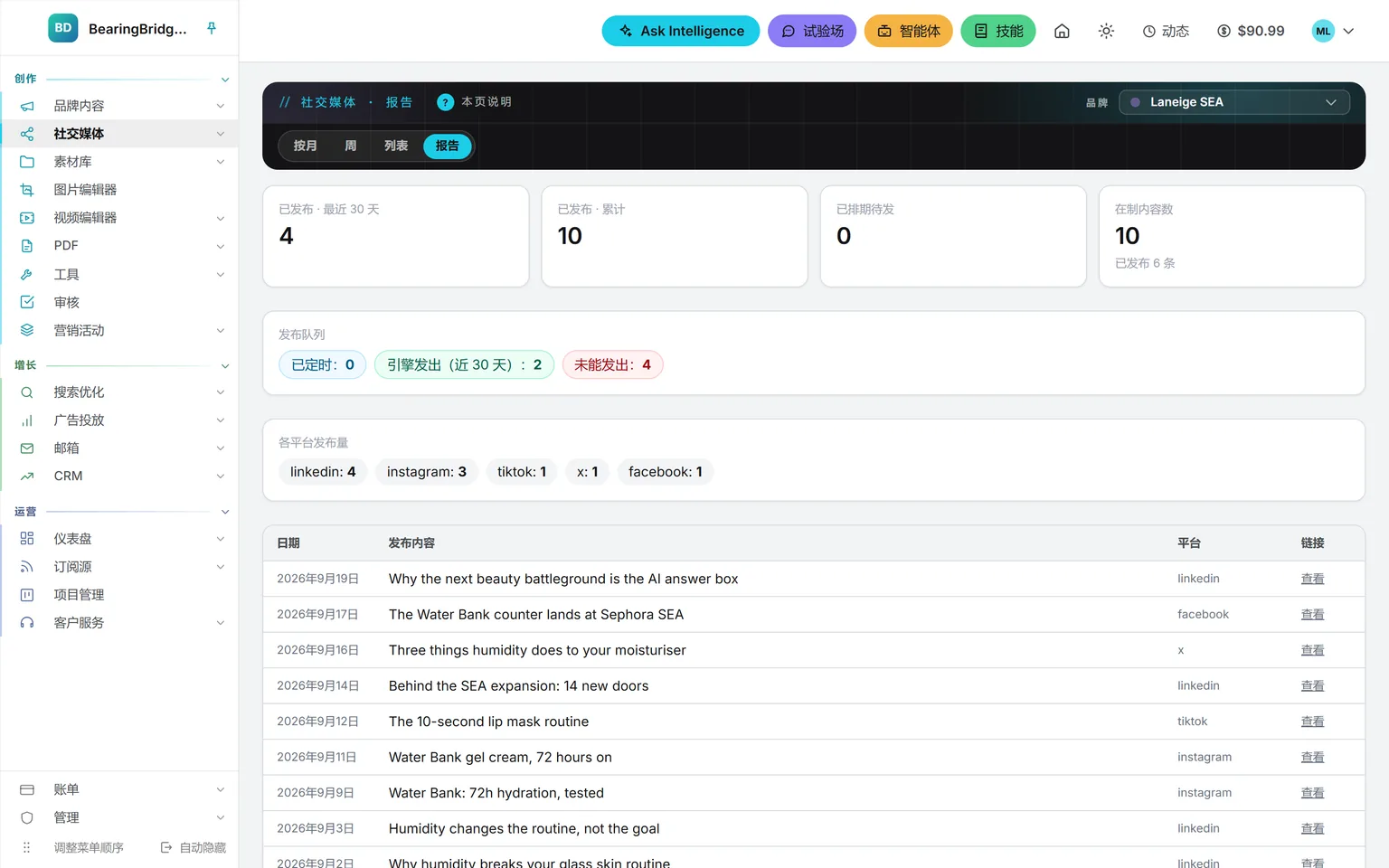Collapse the 创作 sidebar section
Viewport: 1389px width, 868px height.
(225, 80)
